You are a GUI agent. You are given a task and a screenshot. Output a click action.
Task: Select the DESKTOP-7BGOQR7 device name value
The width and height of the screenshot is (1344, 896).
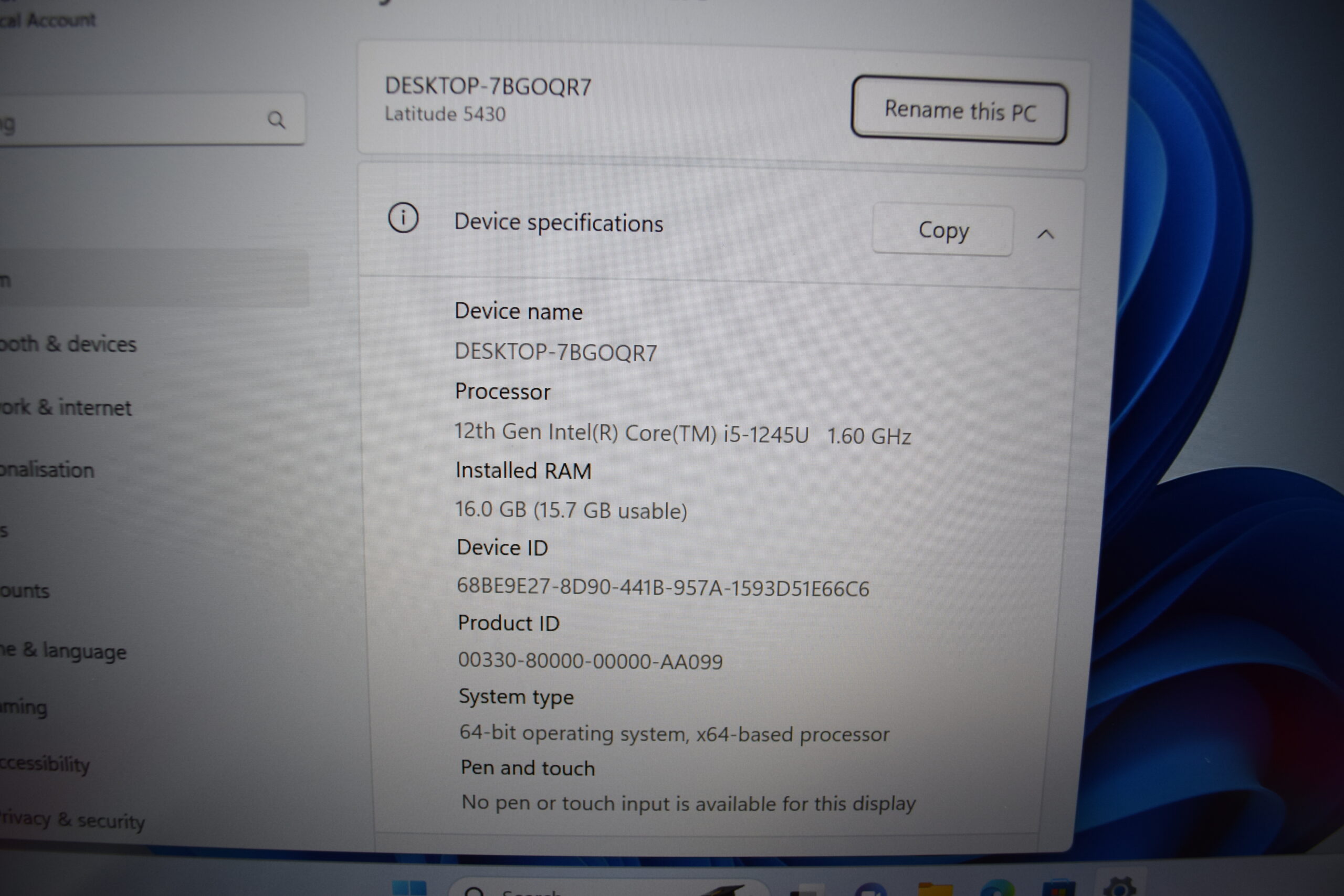pos(556,352)
